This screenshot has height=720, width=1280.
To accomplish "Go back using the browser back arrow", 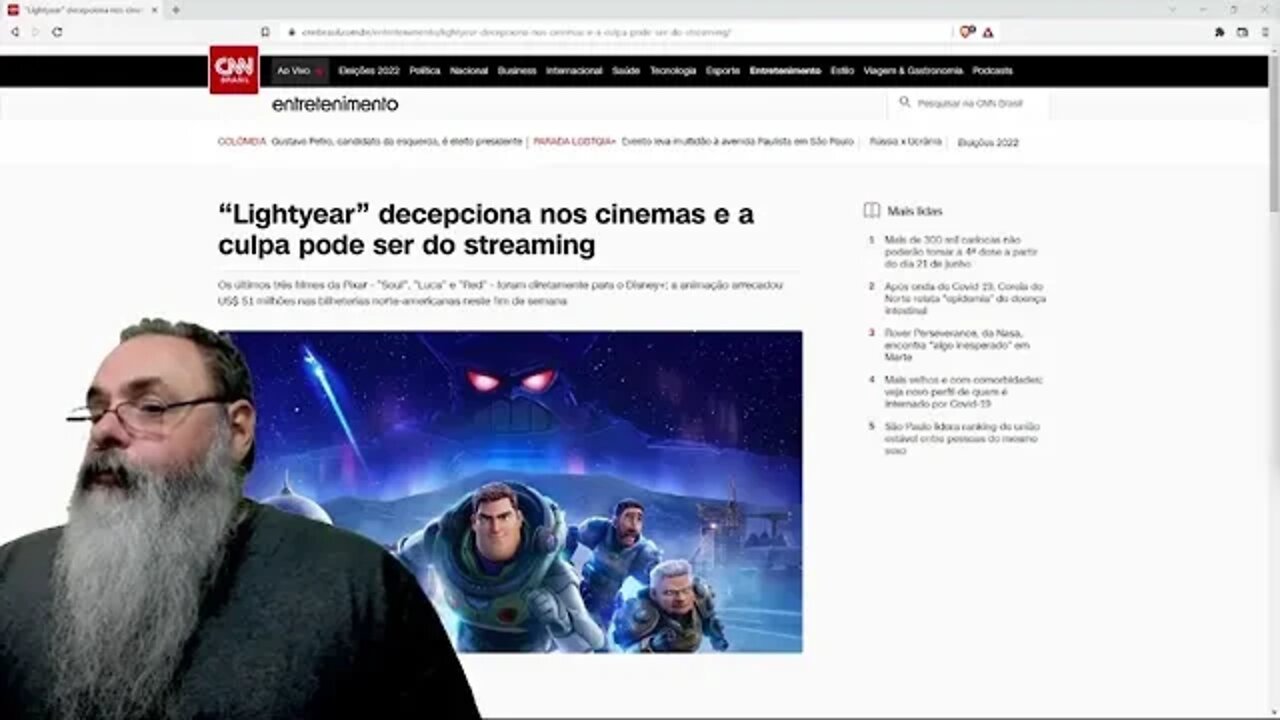I will [15, 32].
